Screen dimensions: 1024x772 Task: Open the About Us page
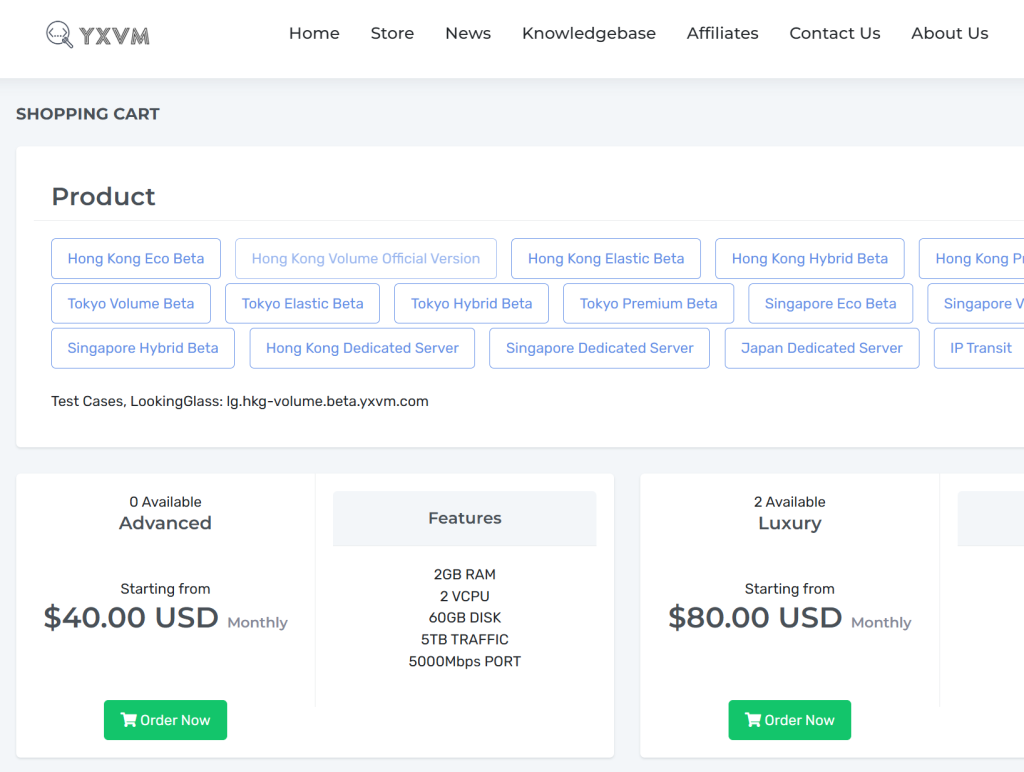pyautogui.click(x=950, y=33)
